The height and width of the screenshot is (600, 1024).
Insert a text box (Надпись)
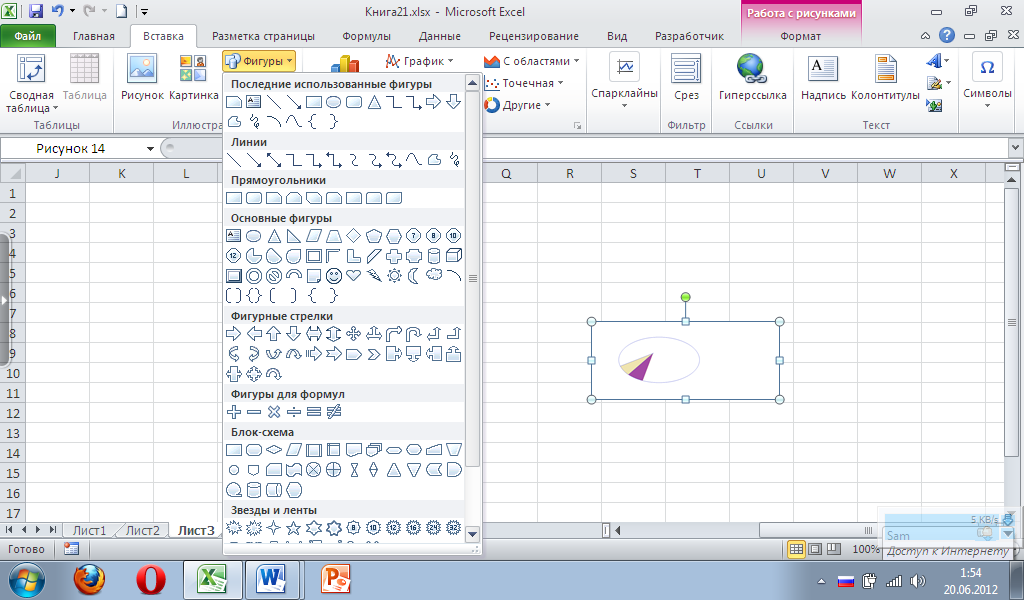pyautogui.click(x=823, y=77)
